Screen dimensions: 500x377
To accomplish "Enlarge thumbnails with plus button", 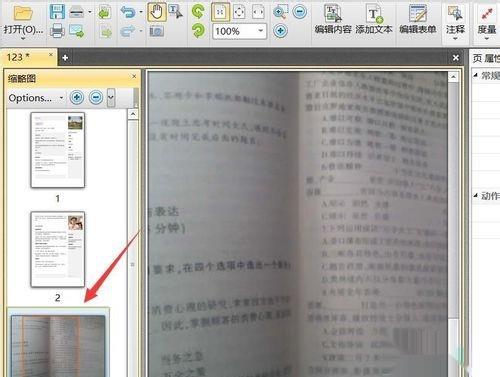I will pyautogui.click(x=77, y=97).
